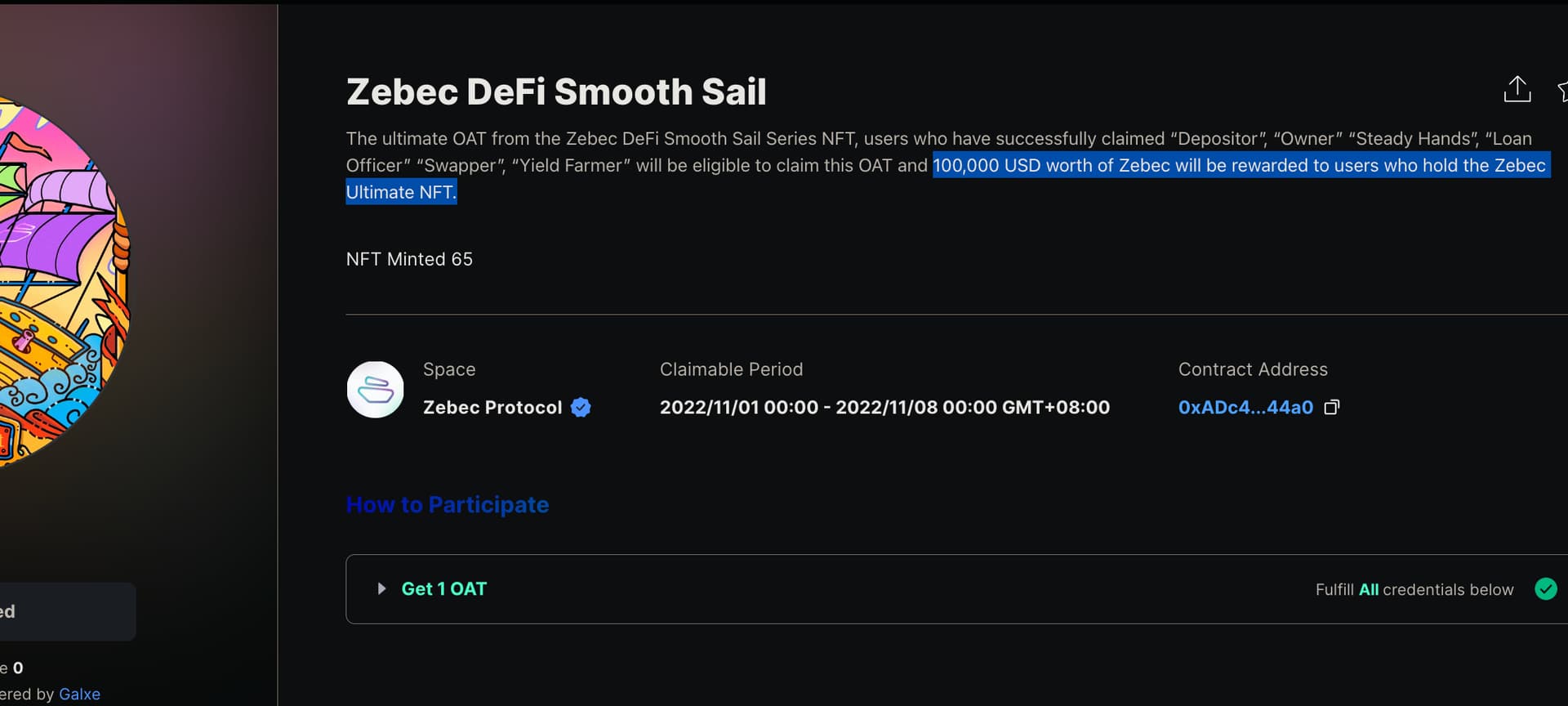Click the green checkmark status icon
Screen dimensions: 1568x706
click(x=1545, y=588)
